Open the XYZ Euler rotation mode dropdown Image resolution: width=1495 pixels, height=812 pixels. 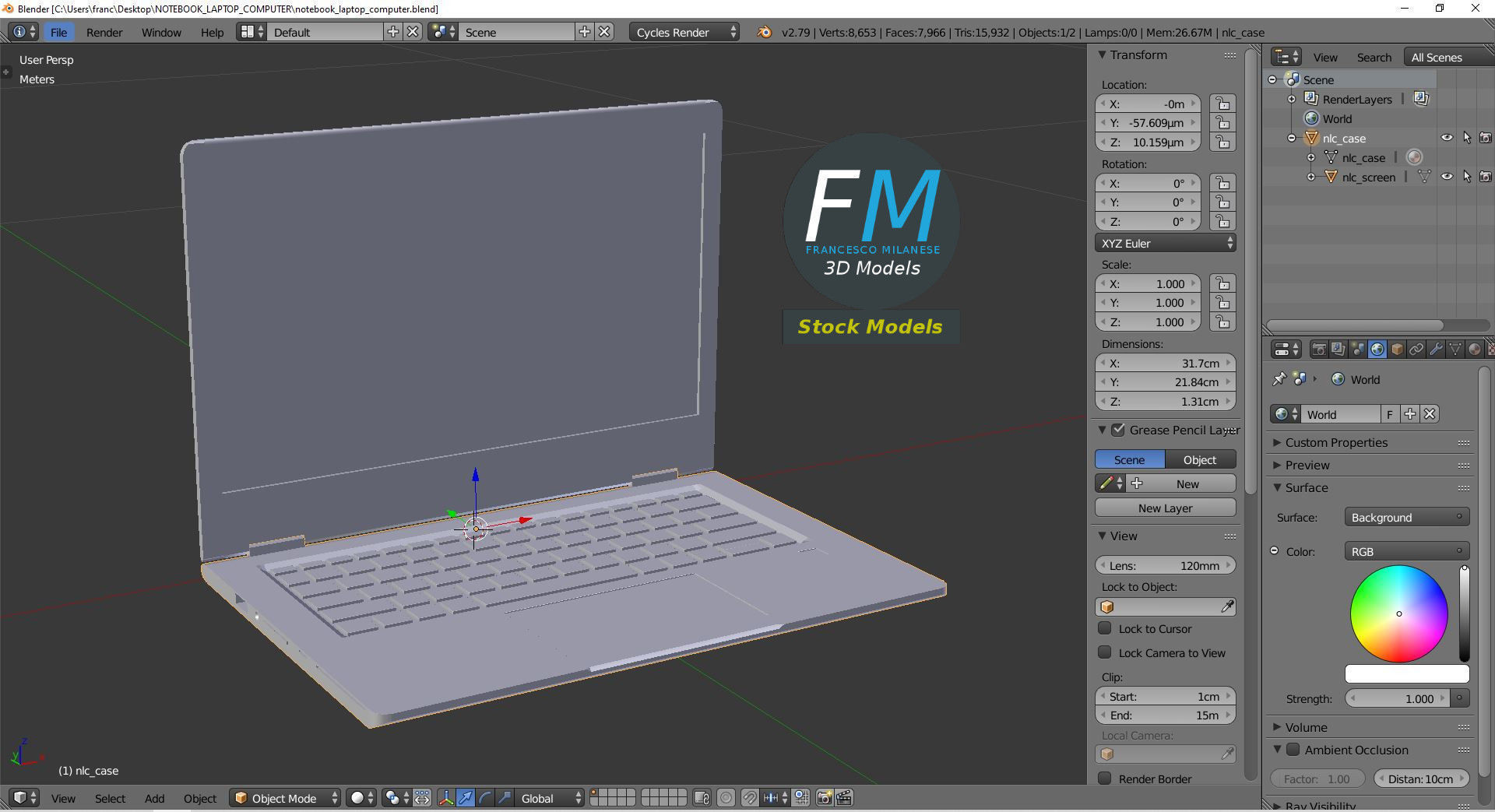point(1166,243)
